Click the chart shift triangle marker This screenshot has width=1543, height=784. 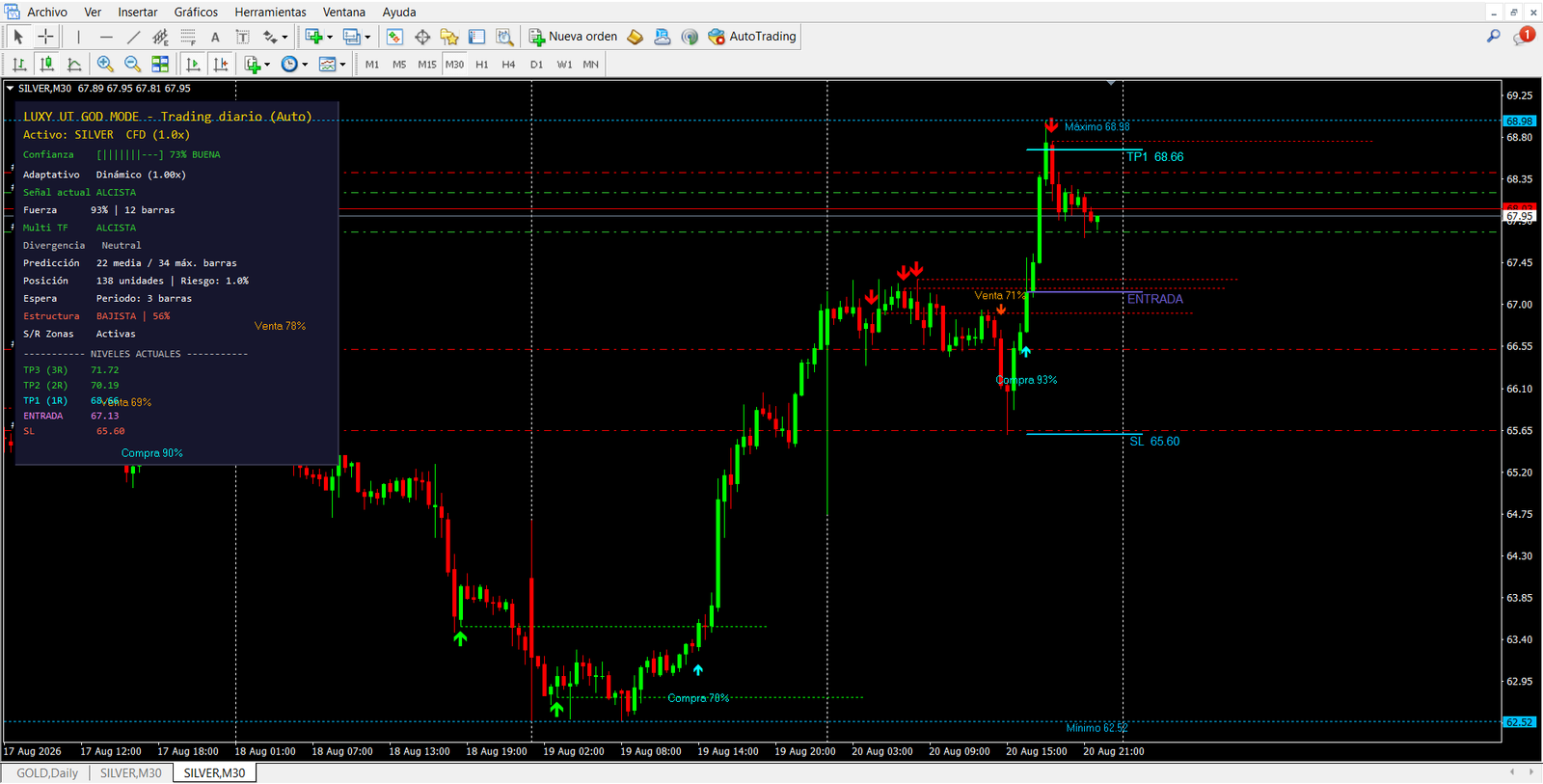pyautogui.click(x=1111, y=84)
